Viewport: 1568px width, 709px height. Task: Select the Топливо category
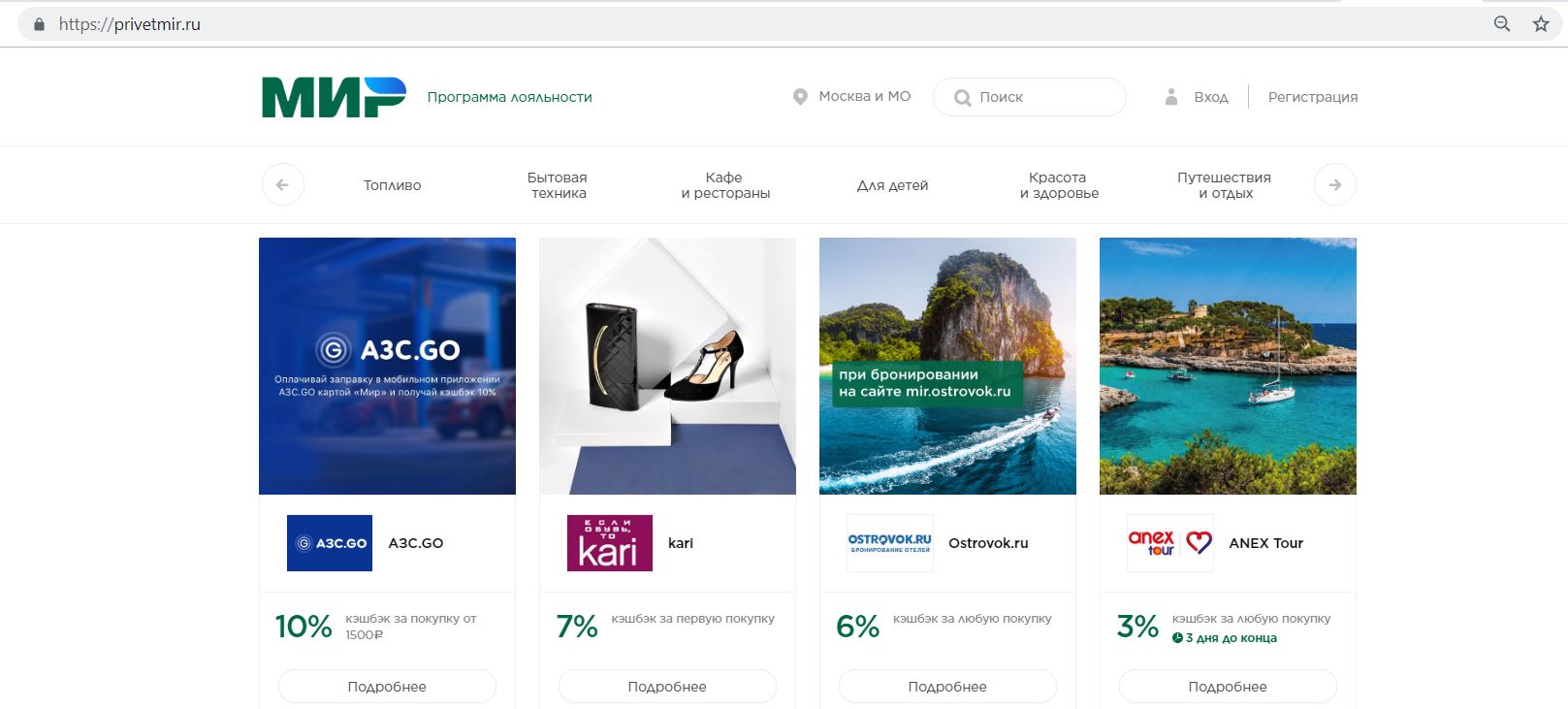point(392,185)
